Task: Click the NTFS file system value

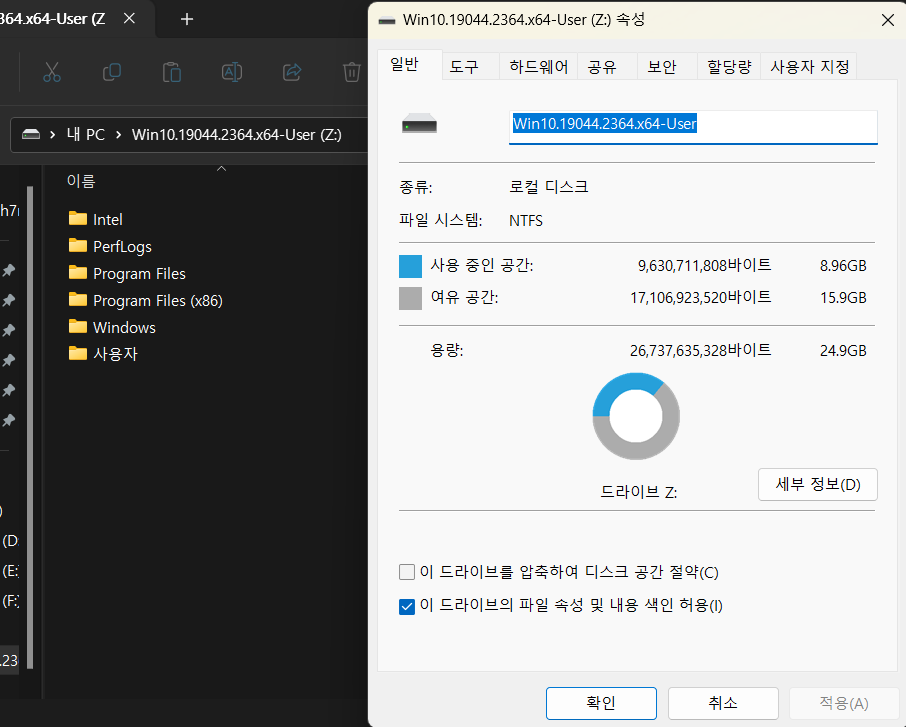Action: click(x=526, y=221)
